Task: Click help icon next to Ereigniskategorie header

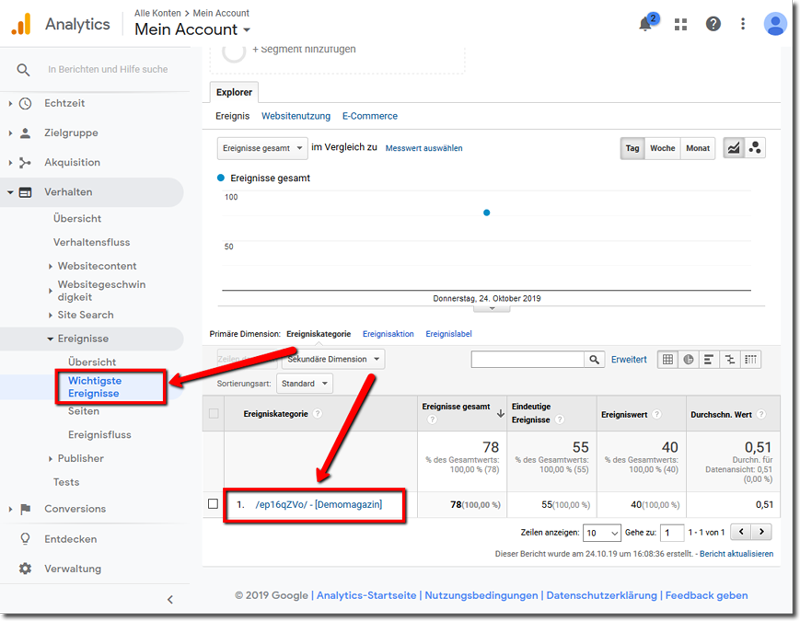Action: pyautogui.click(x=317, y=414)
